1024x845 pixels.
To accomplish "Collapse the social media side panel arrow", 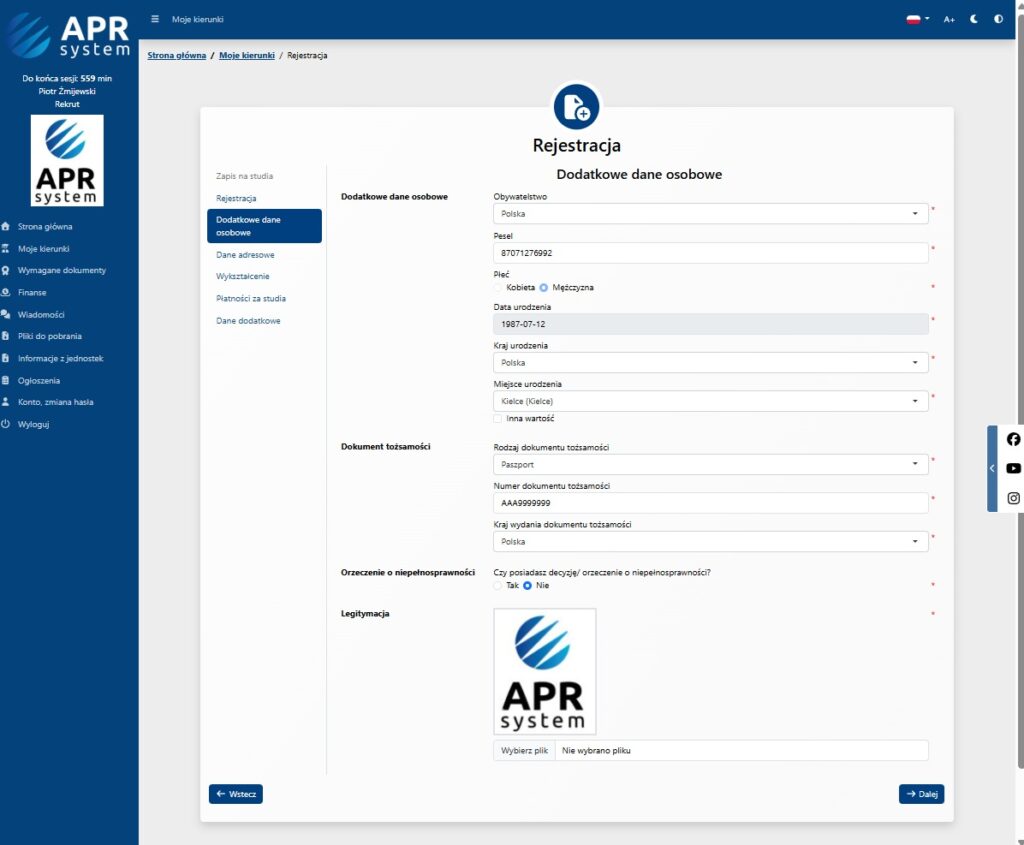I will (x=992, y=468).
